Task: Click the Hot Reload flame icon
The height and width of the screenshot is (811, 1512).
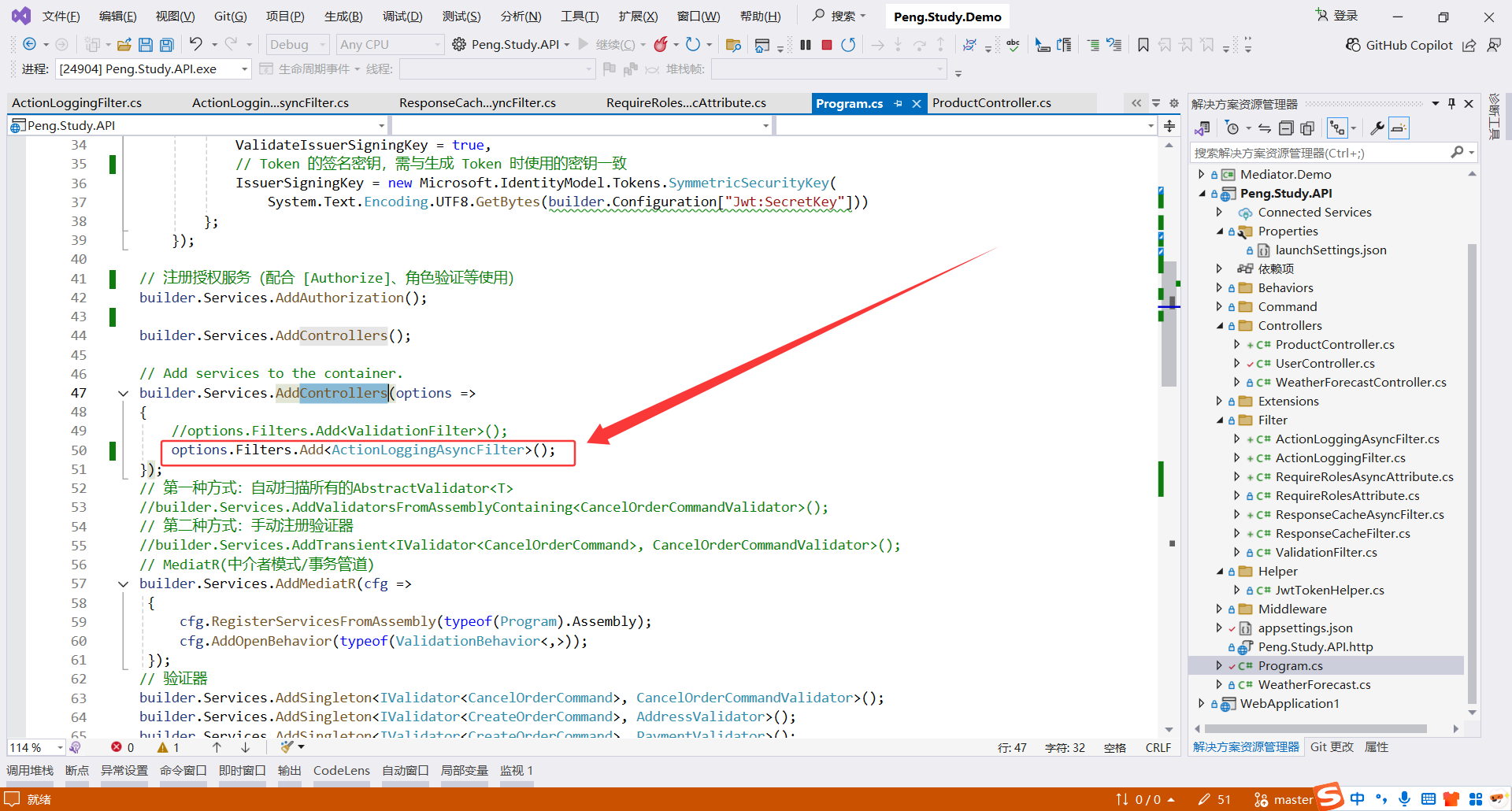Action: [661, 45]
